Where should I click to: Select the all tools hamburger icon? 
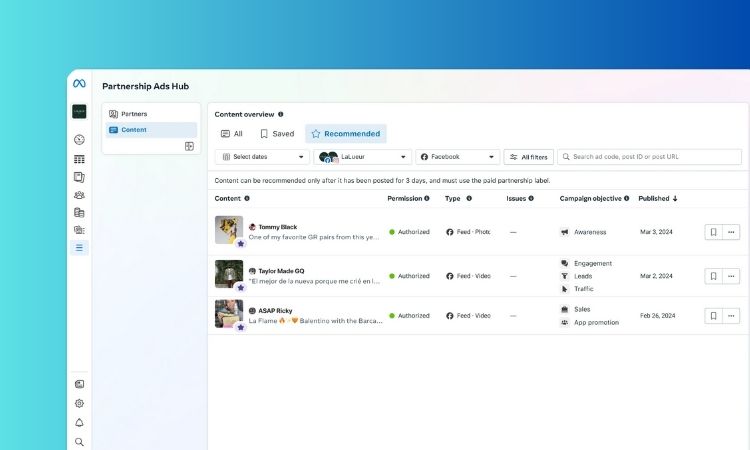click(79, 248)
